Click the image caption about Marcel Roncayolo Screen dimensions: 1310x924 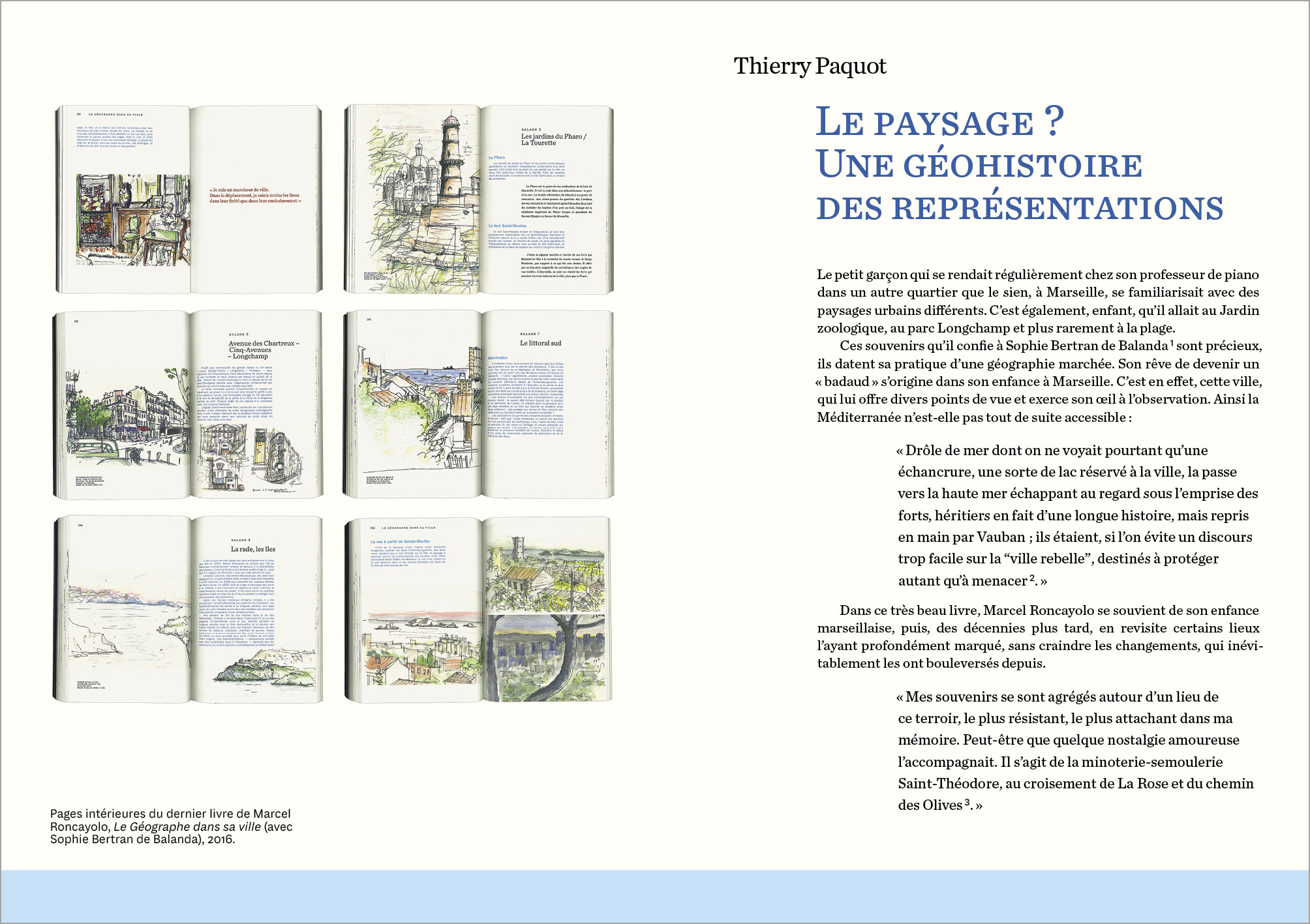(x=171, y=814)
